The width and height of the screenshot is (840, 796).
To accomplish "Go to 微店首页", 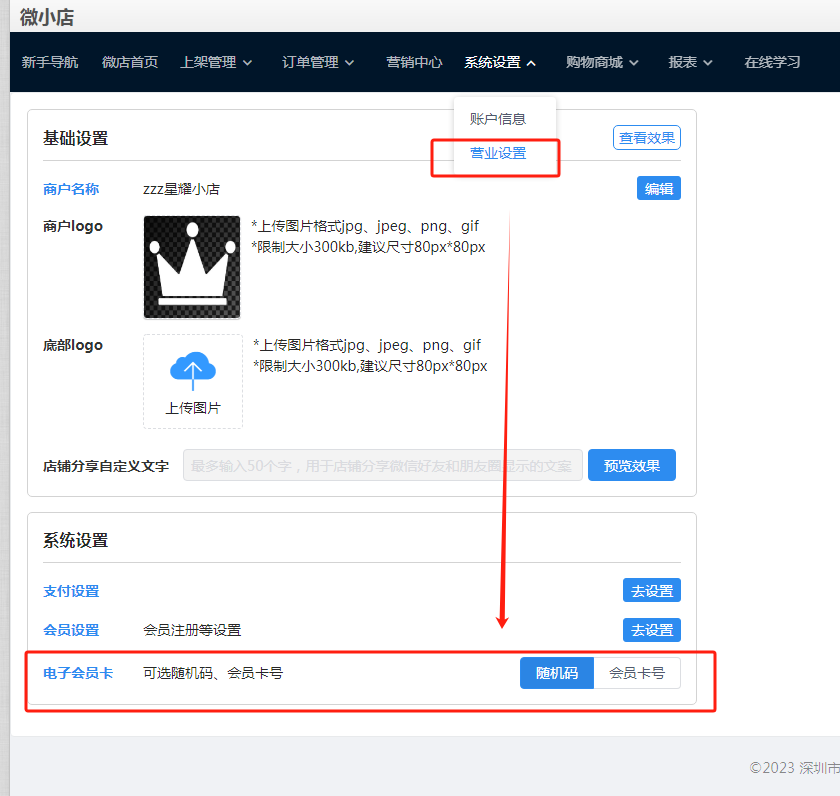I will (130, 62).
